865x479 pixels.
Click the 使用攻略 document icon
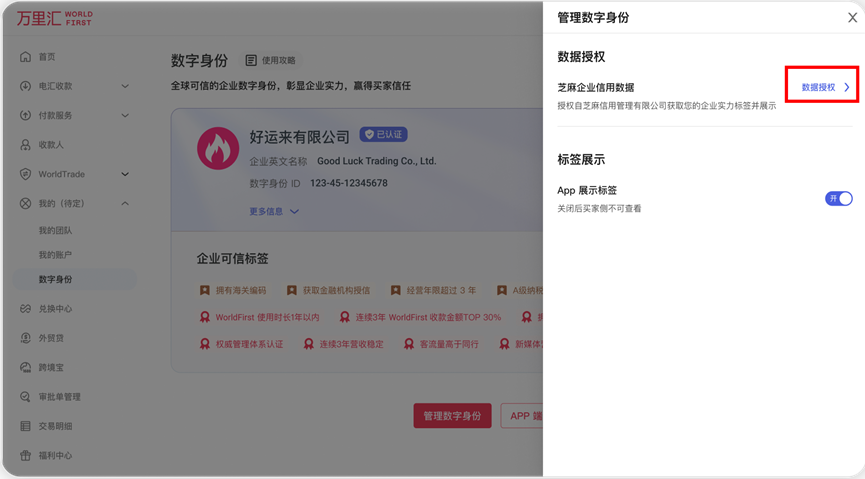251,60
